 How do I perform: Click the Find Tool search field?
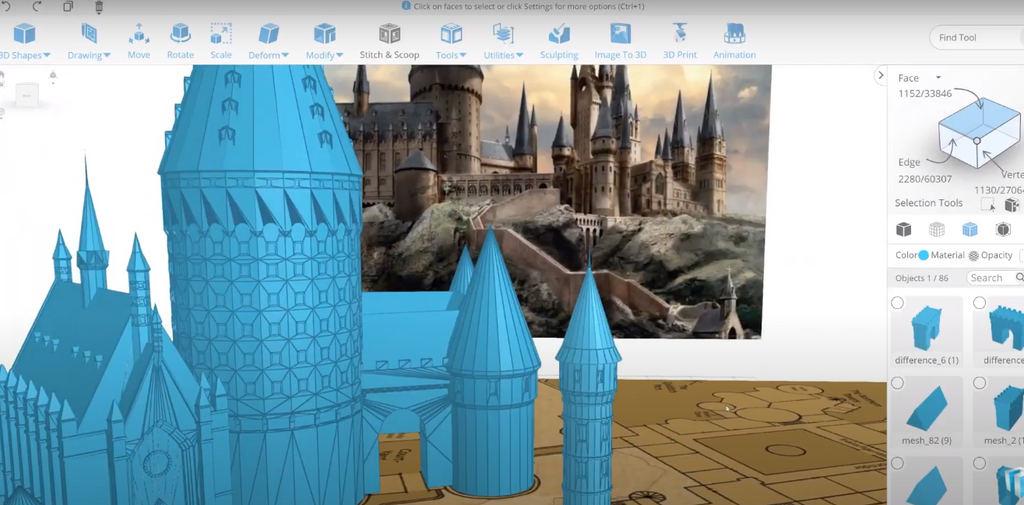pos(976,37)
